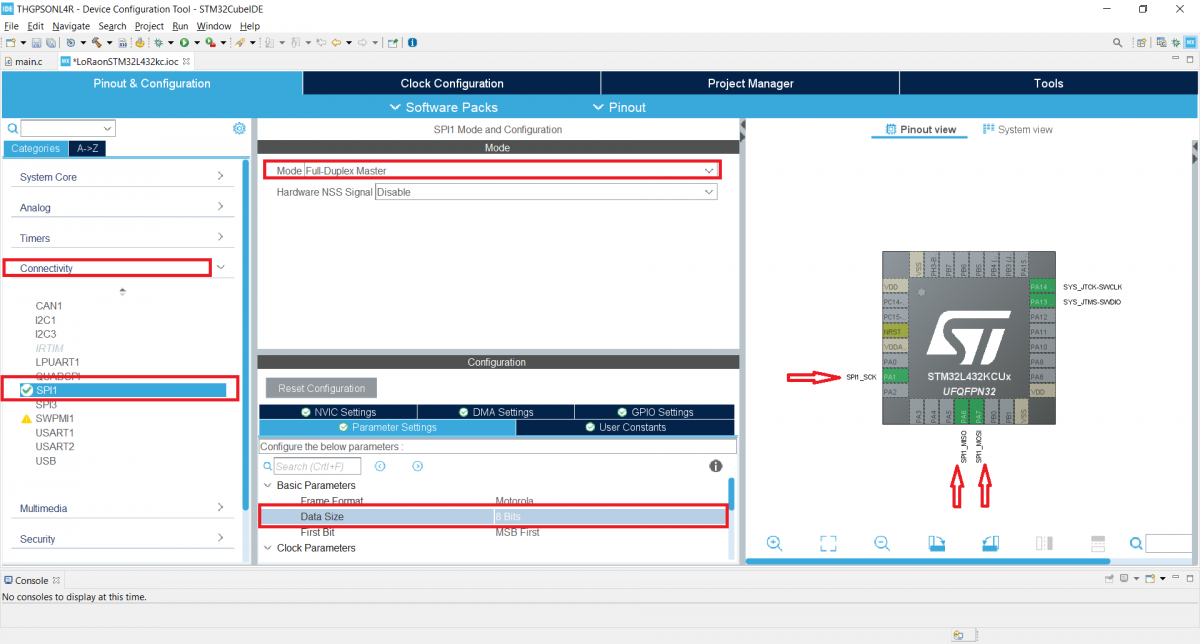Open the Clock Configuration tab
The height and width of the screenshot is (644, 1200).
coord(452,84)
